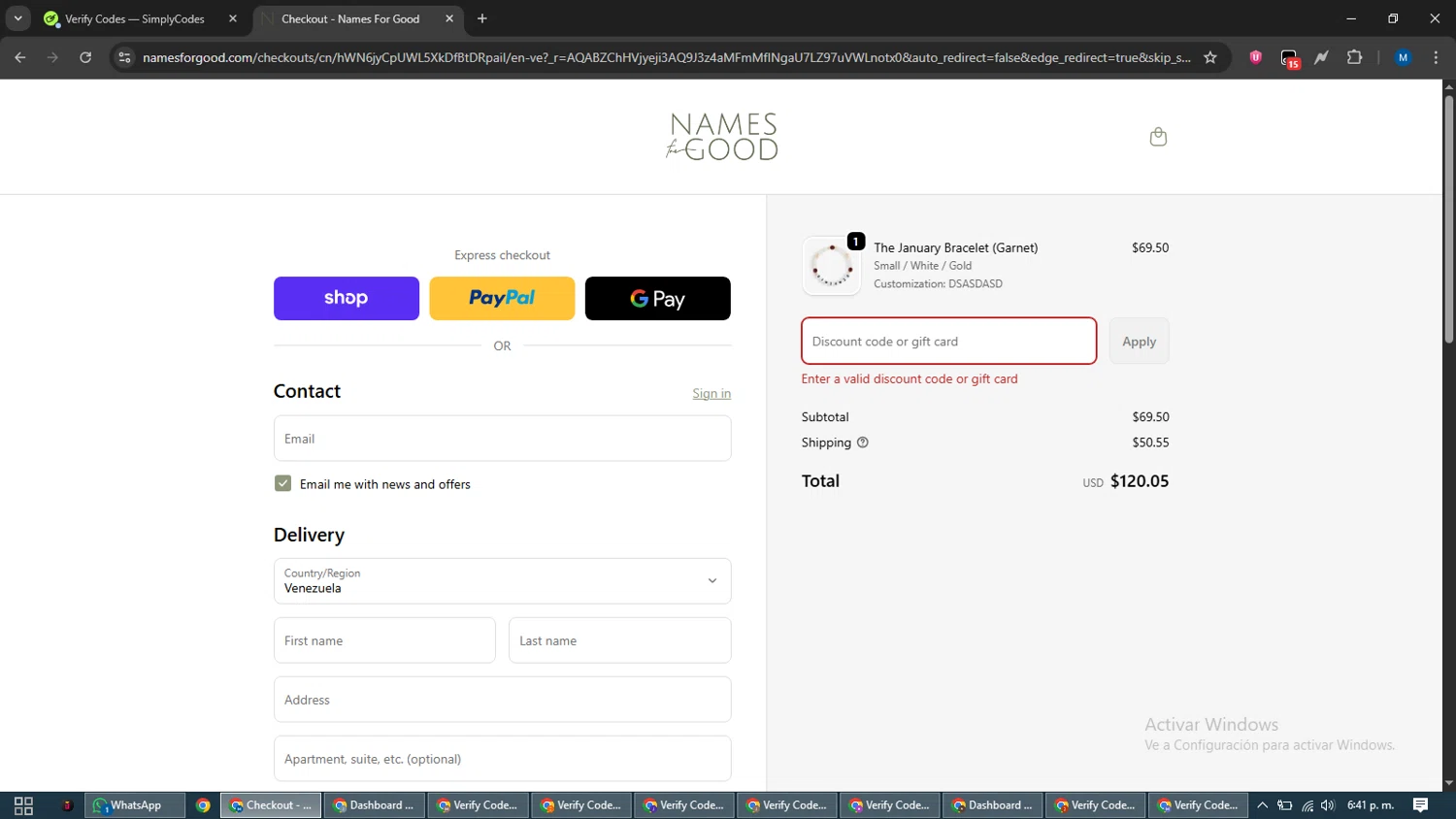This screenshot has width=1456, height=819.
Task: Click the taskbar clock showing 6:41 p. m.
Action: click(x=1371, y=805)
